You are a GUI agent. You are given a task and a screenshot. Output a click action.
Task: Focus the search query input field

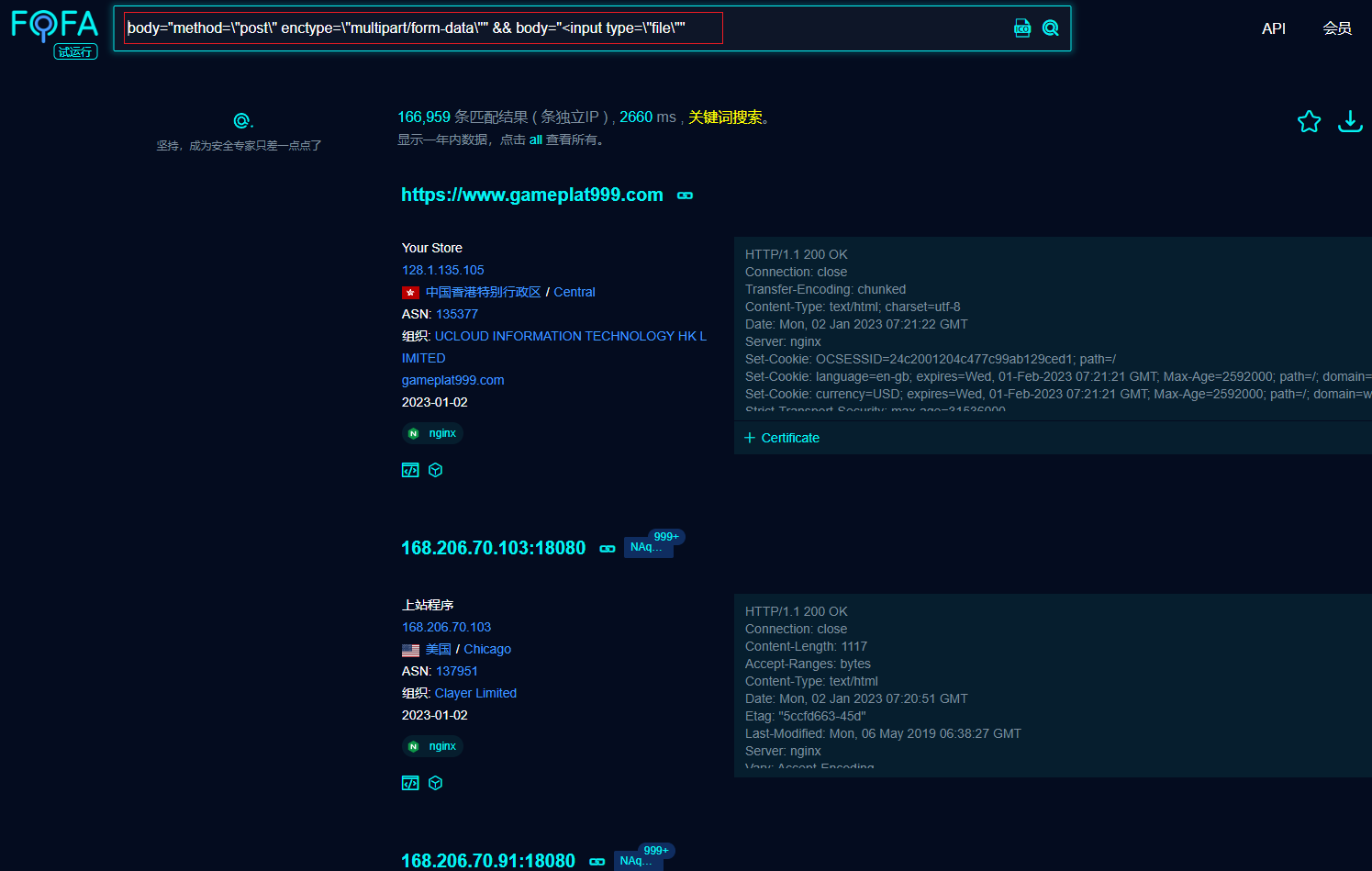pos(423,28)
